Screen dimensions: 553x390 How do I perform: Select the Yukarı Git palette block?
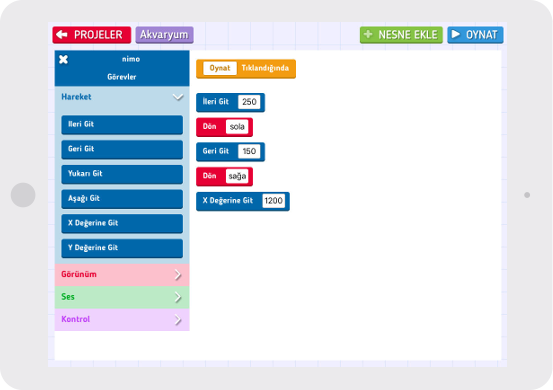click(x=122, y=174)
